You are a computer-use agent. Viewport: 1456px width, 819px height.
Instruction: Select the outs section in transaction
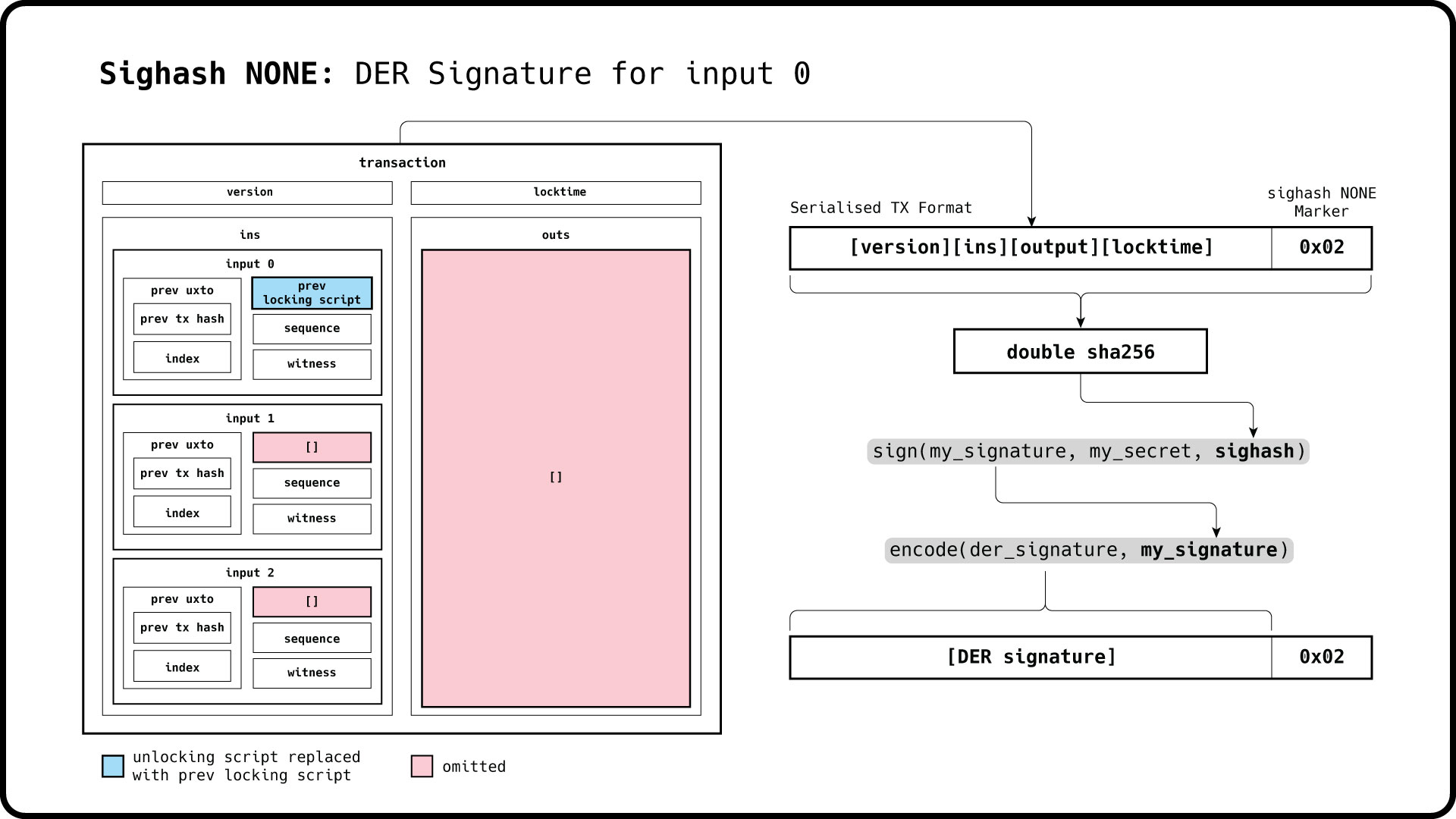[557, 480]
